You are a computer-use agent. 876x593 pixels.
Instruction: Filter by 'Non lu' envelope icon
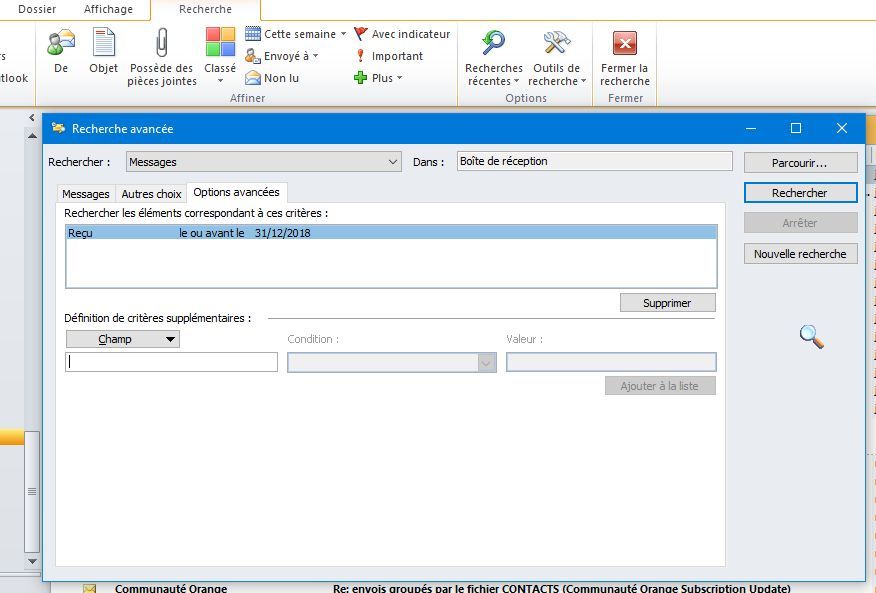pos(253,78)
